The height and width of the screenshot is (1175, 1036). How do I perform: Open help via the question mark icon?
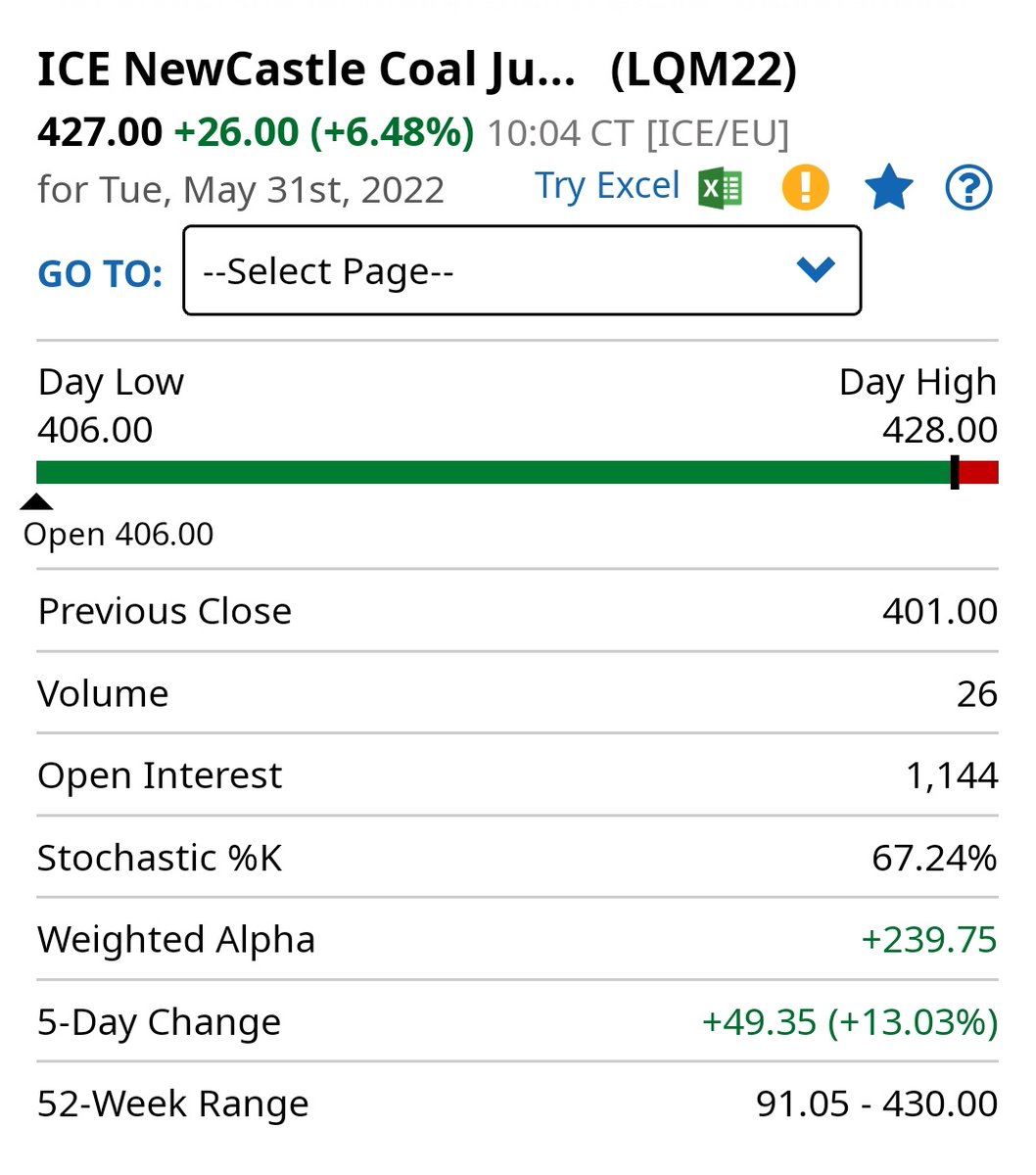(x=968, y=188)
